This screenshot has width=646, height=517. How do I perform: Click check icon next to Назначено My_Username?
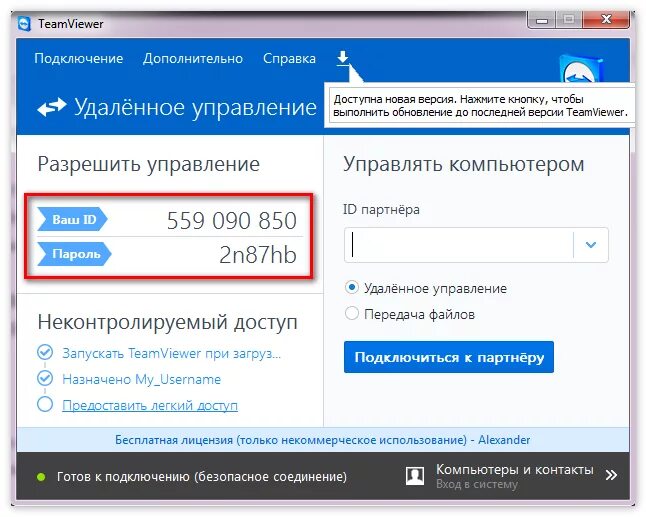click(x=45, y=378)
